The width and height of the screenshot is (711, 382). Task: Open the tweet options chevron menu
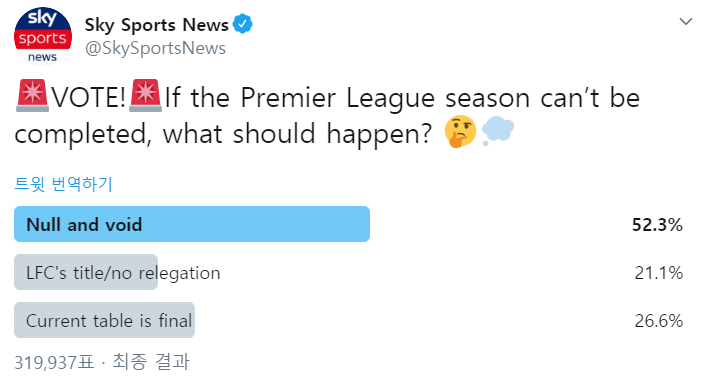(686, 21)
